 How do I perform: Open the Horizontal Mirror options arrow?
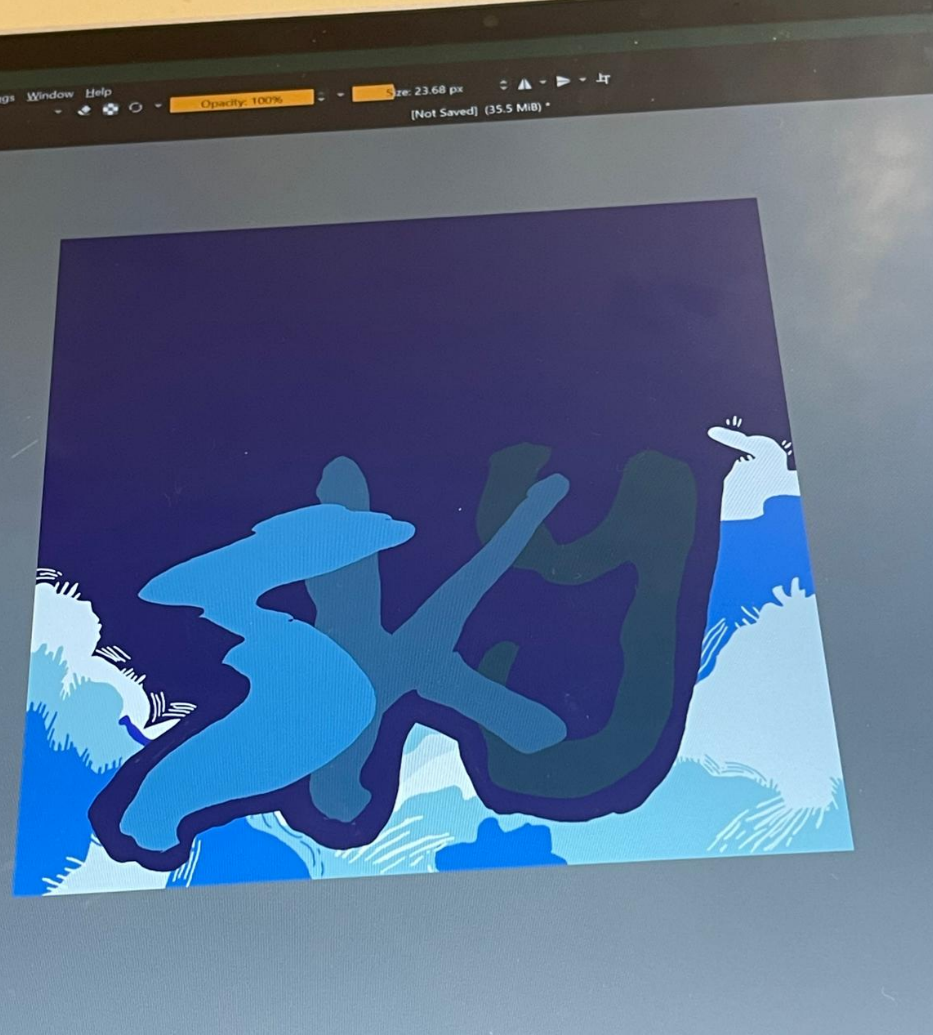[x=543, y=83]
